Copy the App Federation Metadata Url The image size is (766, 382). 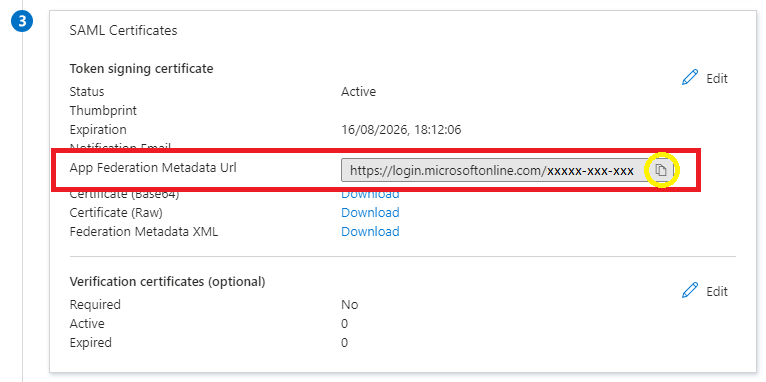[x=661, y=170]
